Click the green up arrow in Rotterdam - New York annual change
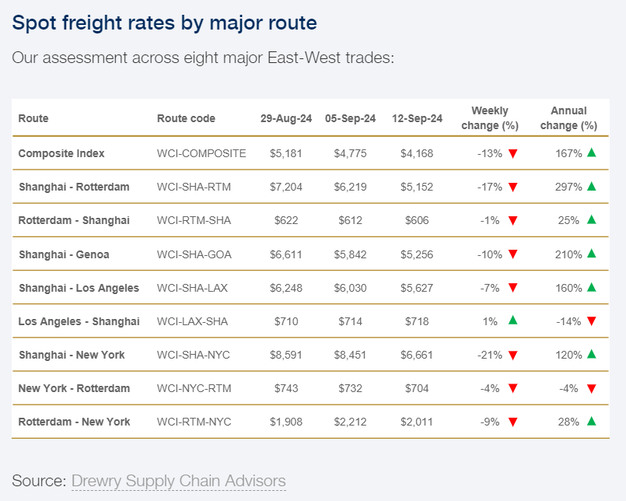 click(x=591, y=422)
